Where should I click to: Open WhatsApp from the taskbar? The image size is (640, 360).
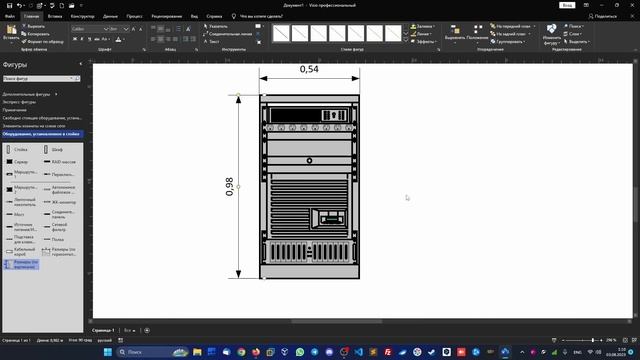click(300, 352)
